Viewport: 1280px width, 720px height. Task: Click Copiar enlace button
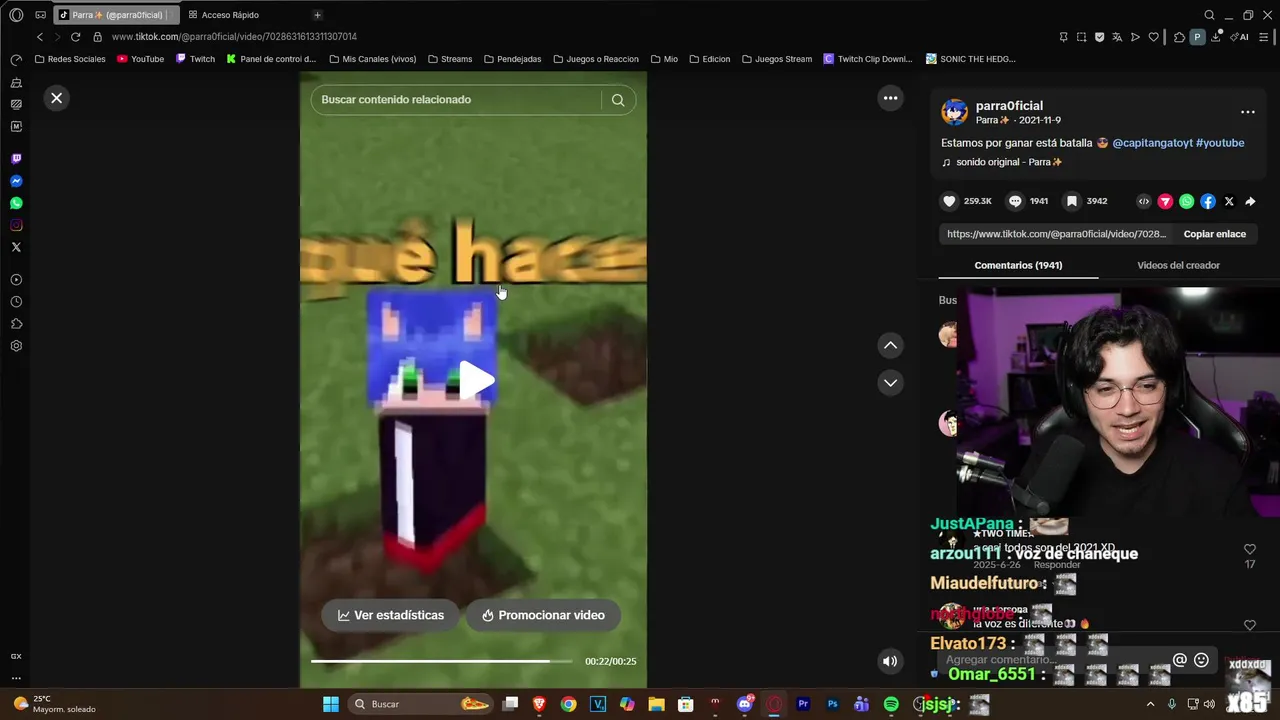click(x=1214, y=234)
